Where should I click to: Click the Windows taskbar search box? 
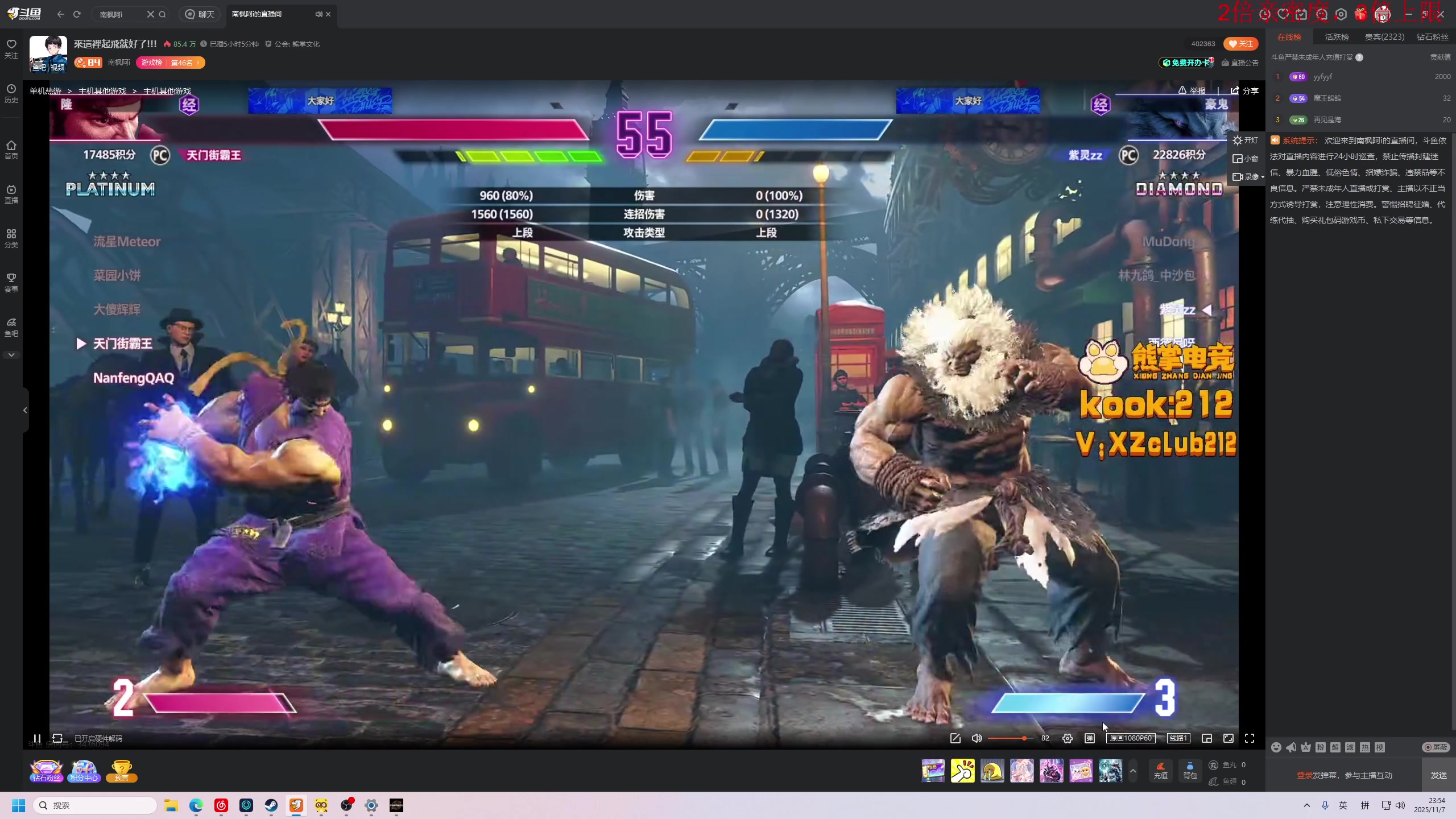(96, 805)
